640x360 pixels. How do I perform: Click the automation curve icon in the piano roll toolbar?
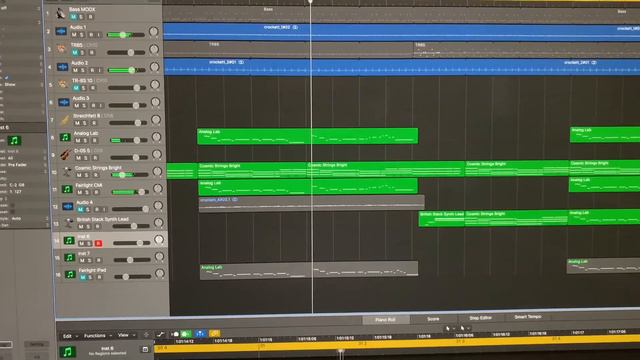pyautogui.click(x=160, y=334)
